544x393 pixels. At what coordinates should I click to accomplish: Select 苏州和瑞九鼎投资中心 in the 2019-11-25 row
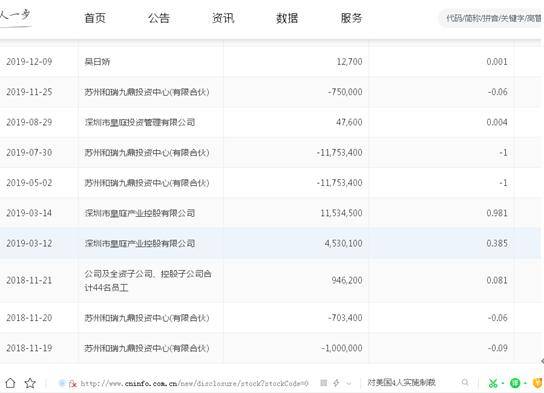point(147,92)
